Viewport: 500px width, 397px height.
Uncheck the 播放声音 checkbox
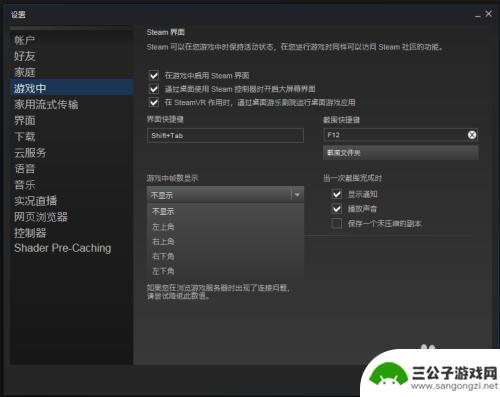point(337,209)
